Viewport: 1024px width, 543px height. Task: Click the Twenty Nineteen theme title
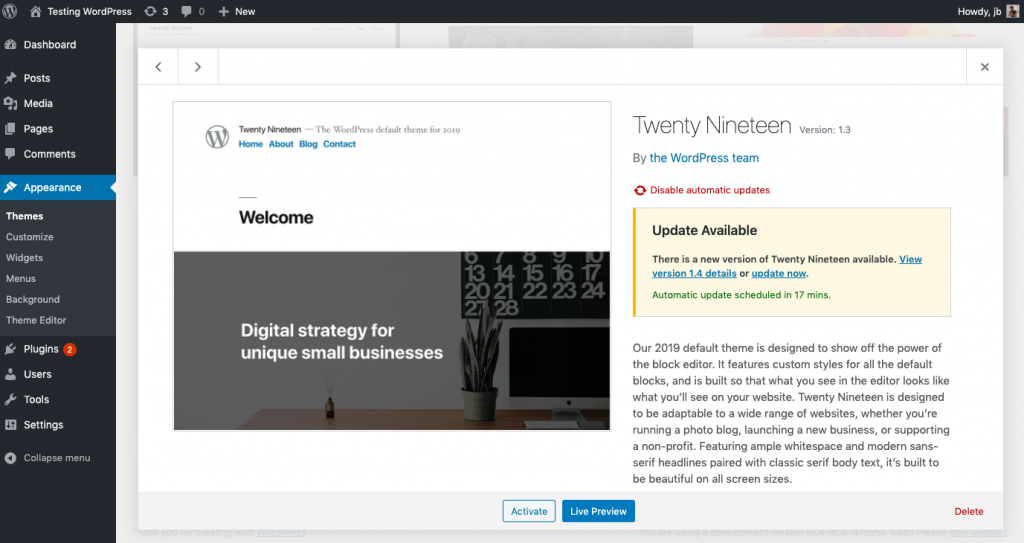pyautogui.click(x=712, y=125)
